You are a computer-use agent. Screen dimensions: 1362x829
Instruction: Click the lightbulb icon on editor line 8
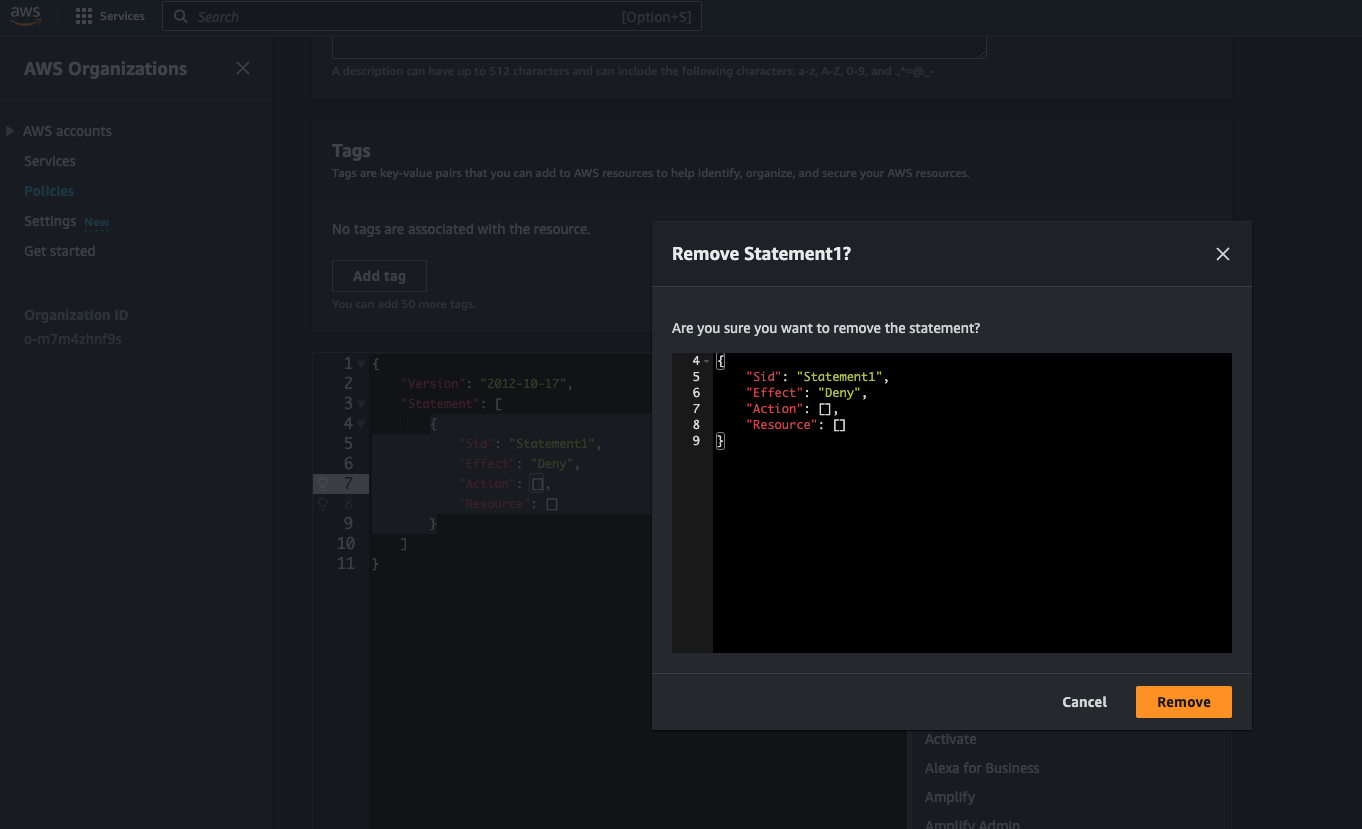click(323, 504)
